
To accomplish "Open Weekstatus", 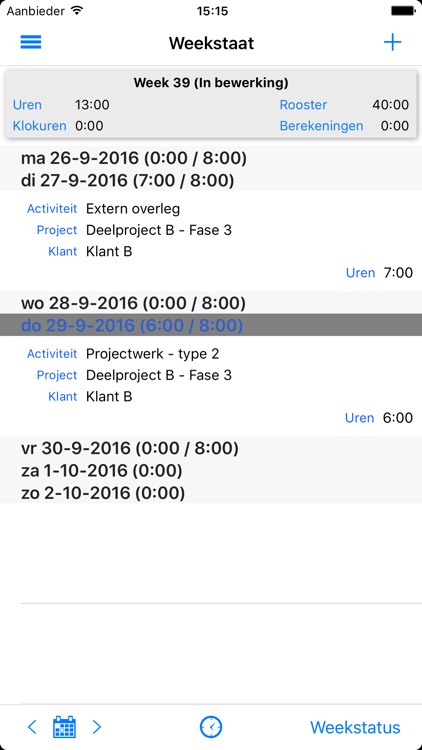I will click(355, 727).
